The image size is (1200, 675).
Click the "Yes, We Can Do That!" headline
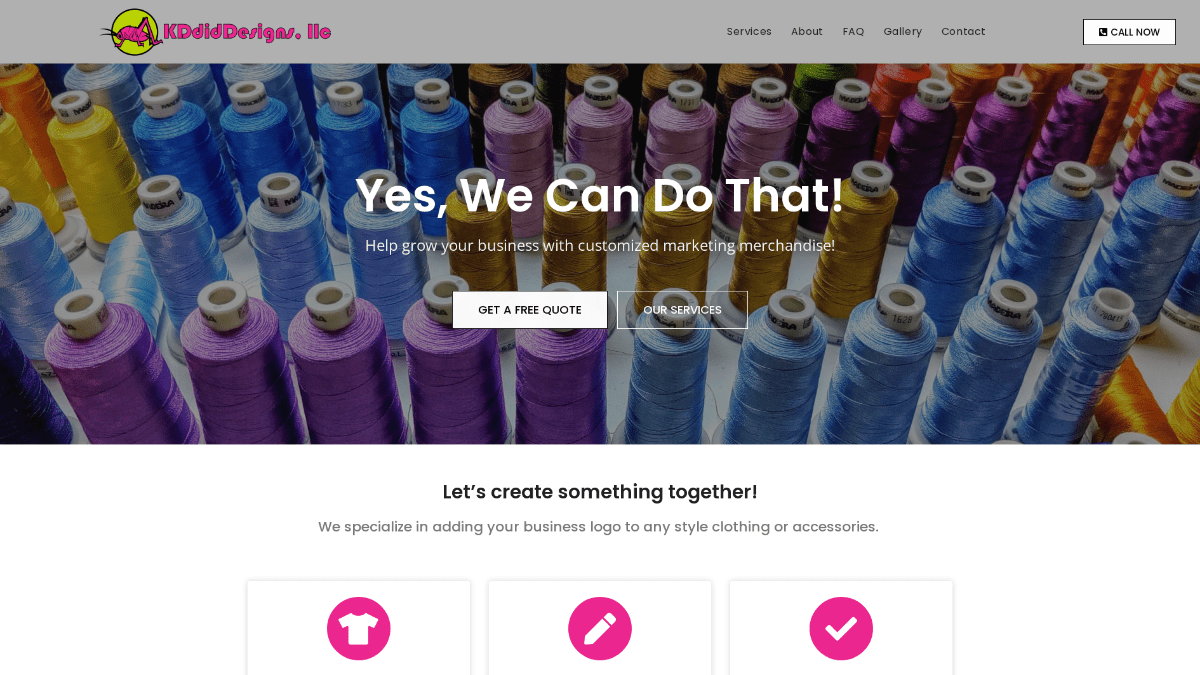[x=600, y=196]
